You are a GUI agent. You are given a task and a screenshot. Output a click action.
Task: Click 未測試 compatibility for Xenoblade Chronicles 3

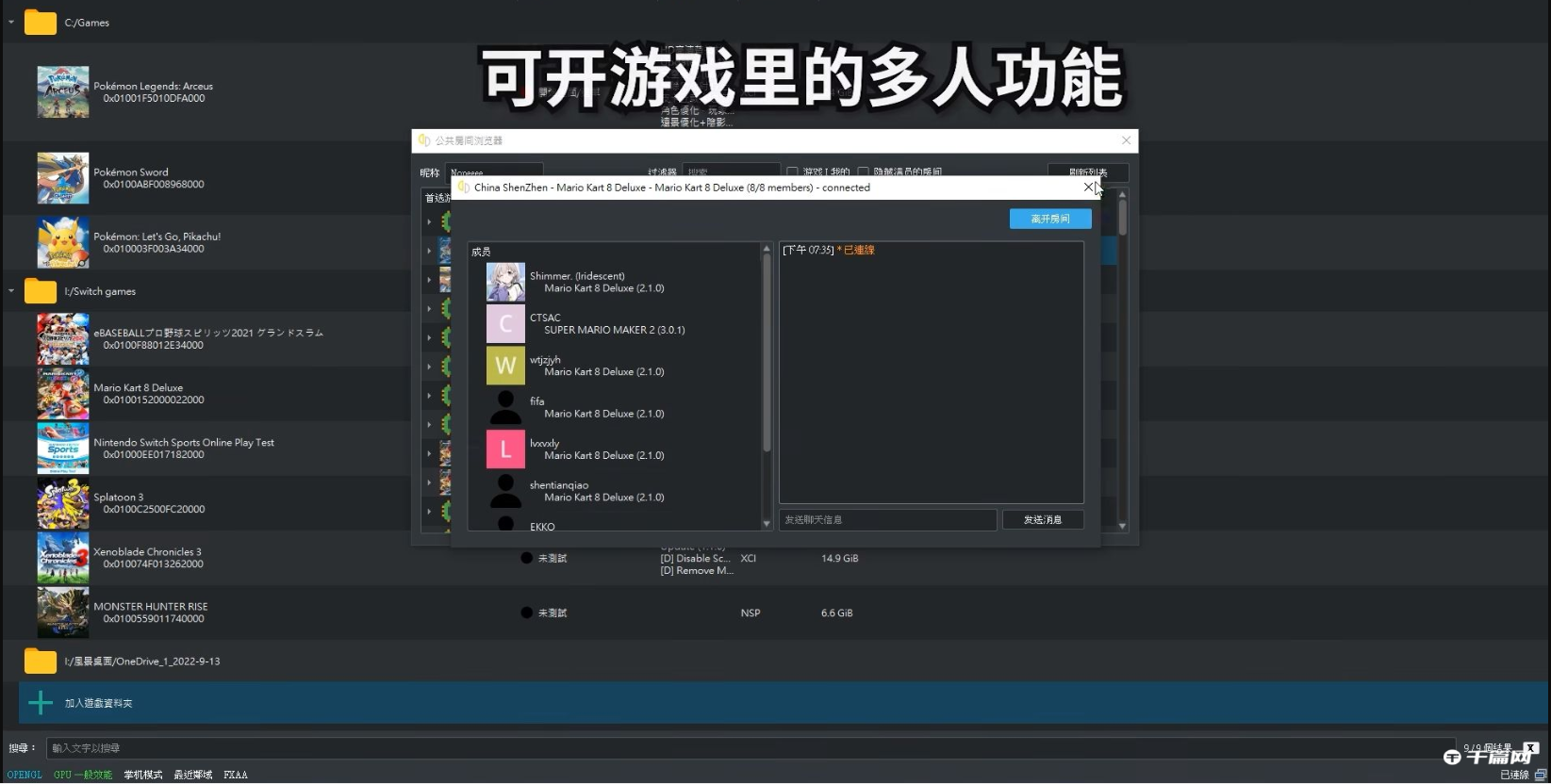tap(544, 558)
